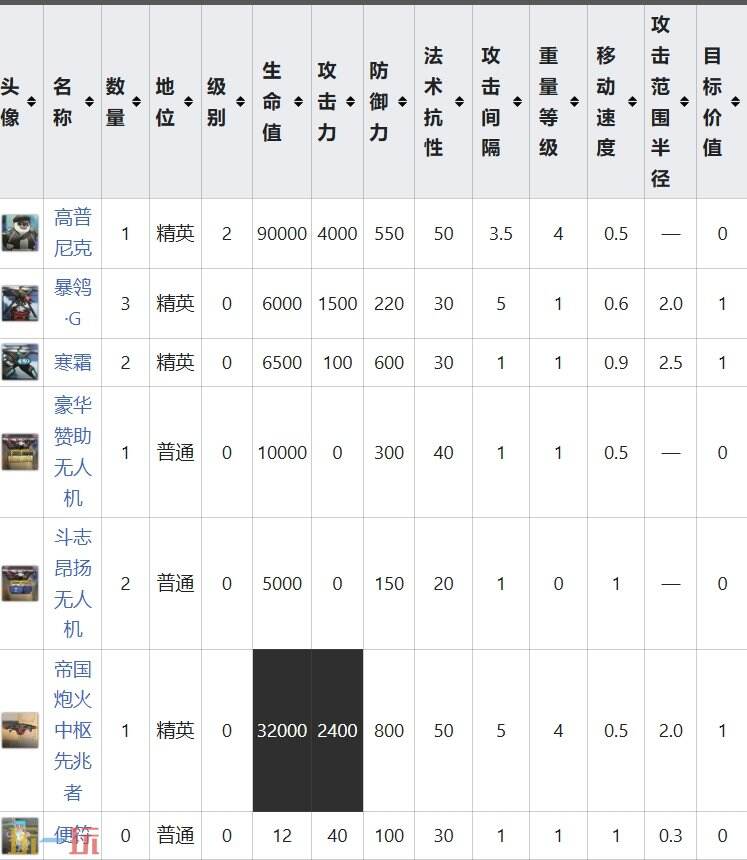Sort table by 防御力 column arrows

click(x=403, y=101)
